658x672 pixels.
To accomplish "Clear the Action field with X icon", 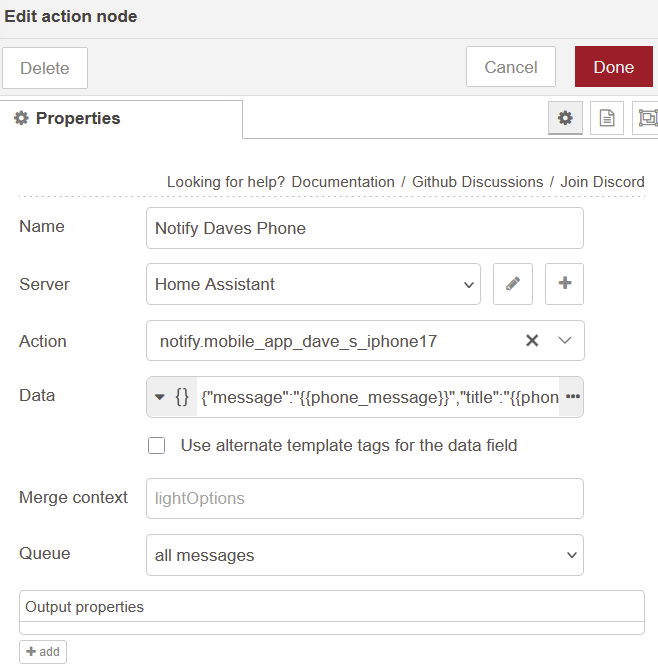I will click(x=532, y=341).
